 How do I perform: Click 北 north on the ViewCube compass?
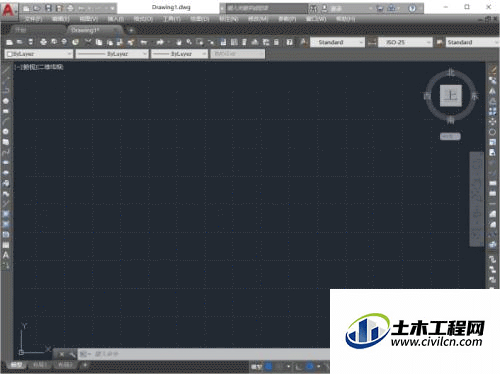pyautogui.click(x=451, y=72)
